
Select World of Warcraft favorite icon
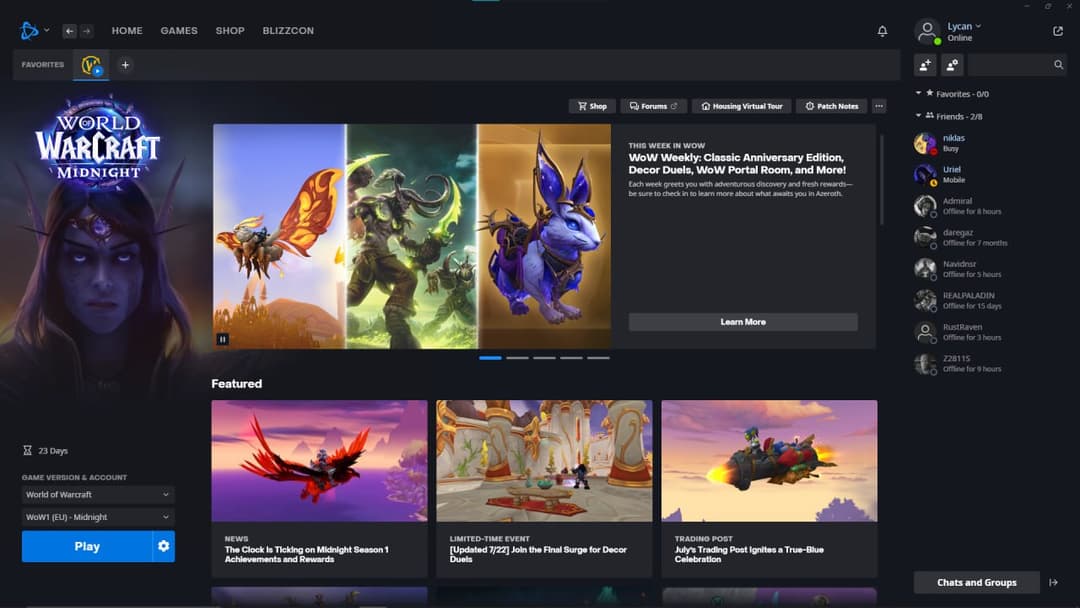(91, 65)
